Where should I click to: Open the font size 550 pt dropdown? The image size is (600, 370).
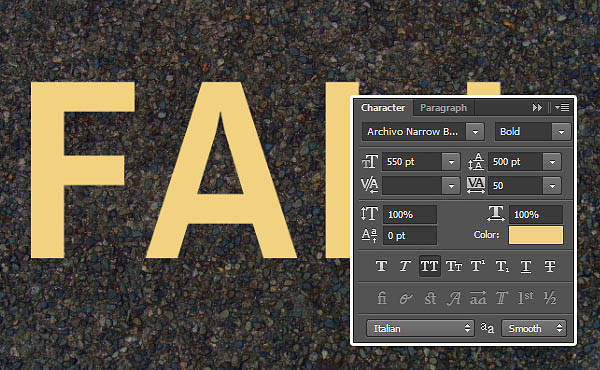[451, 162]
